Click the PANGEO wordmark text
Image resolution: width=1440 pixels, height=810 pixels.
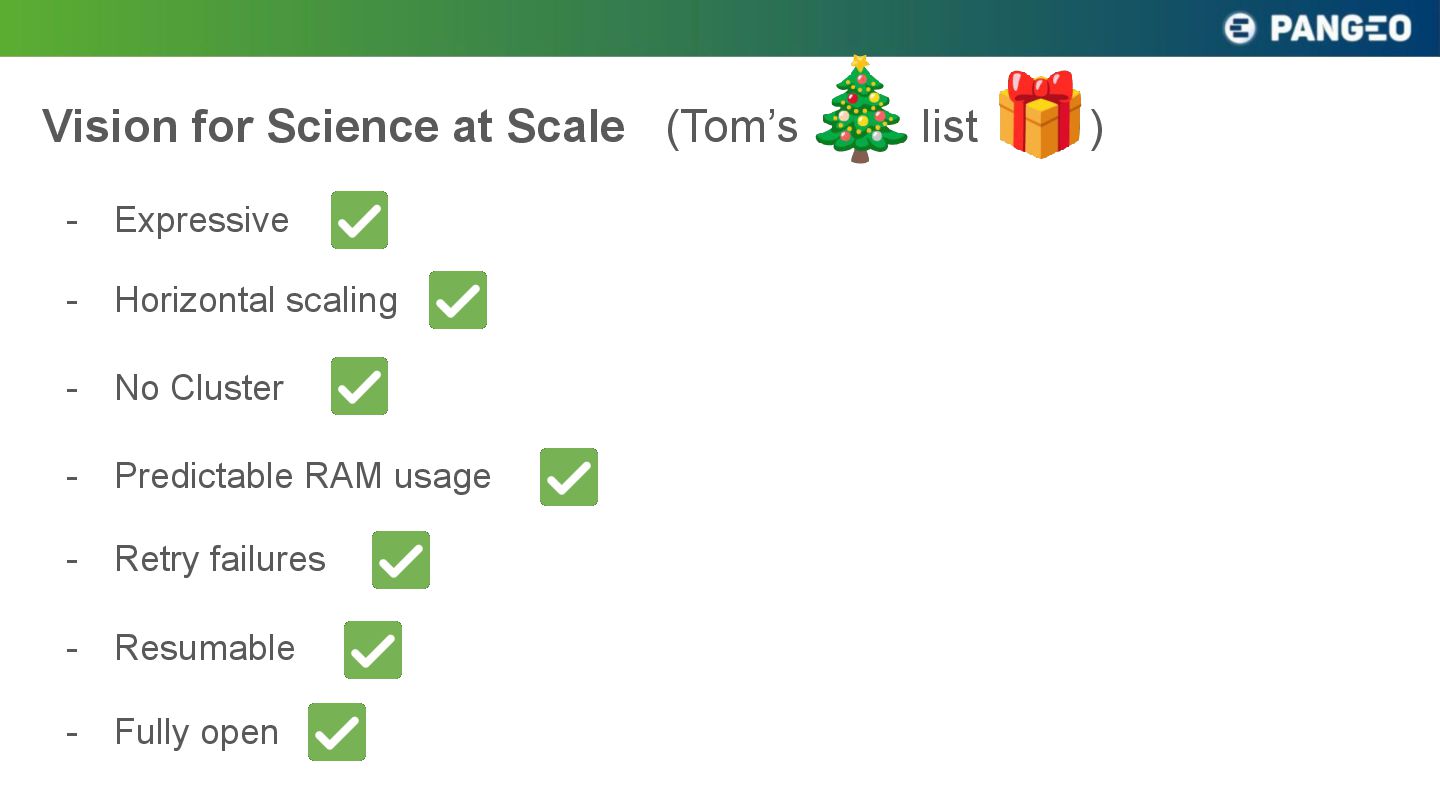click(1340, 28)
